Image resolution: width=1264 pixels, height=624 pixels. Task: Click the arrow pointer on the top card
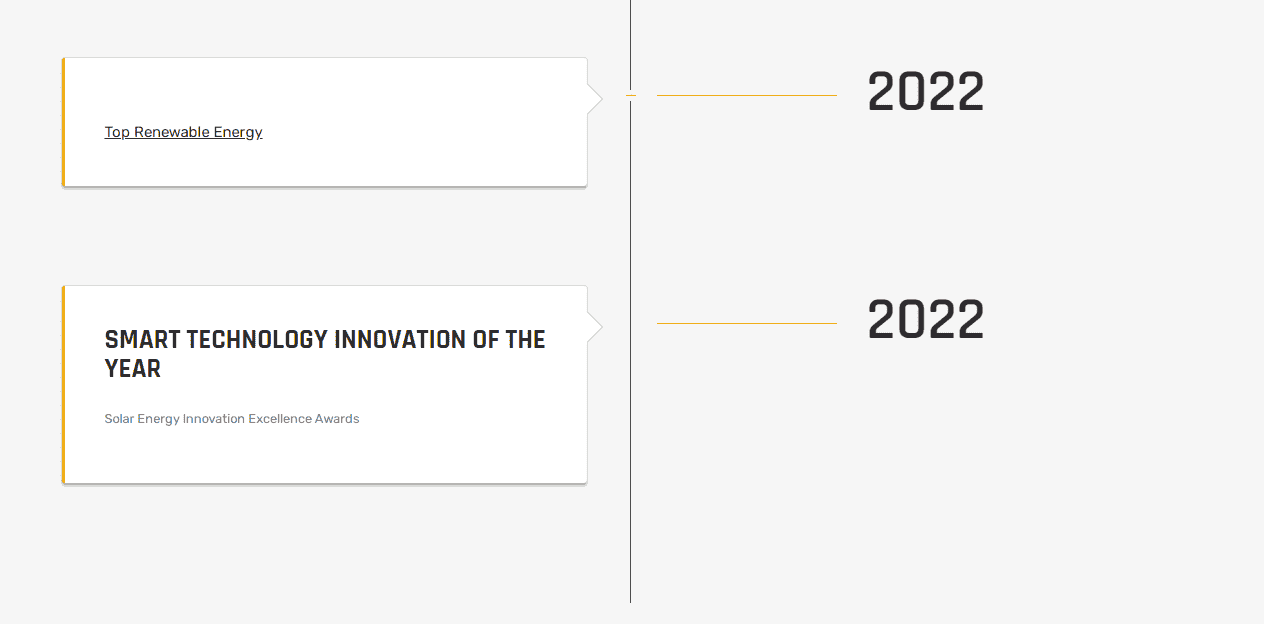point(595,99)
